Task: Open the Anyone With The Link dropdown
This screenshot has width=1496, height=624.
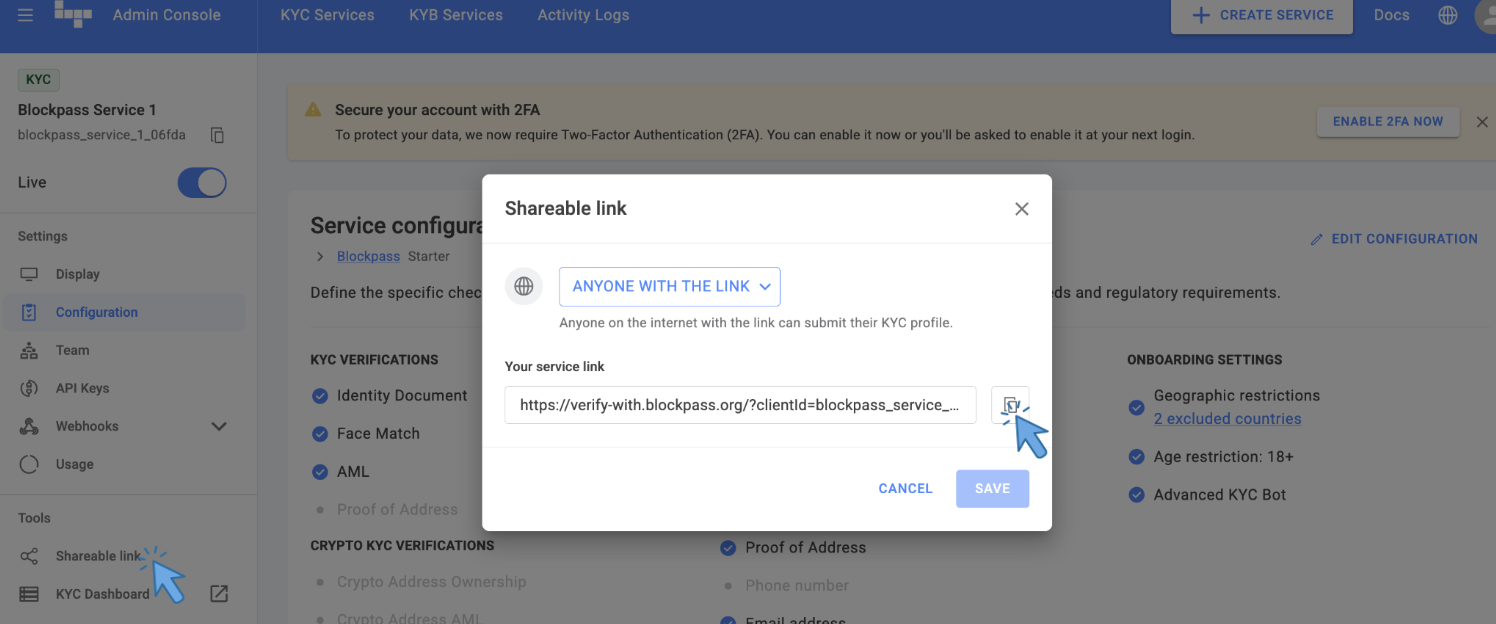Action: click(x=670, y=286)
